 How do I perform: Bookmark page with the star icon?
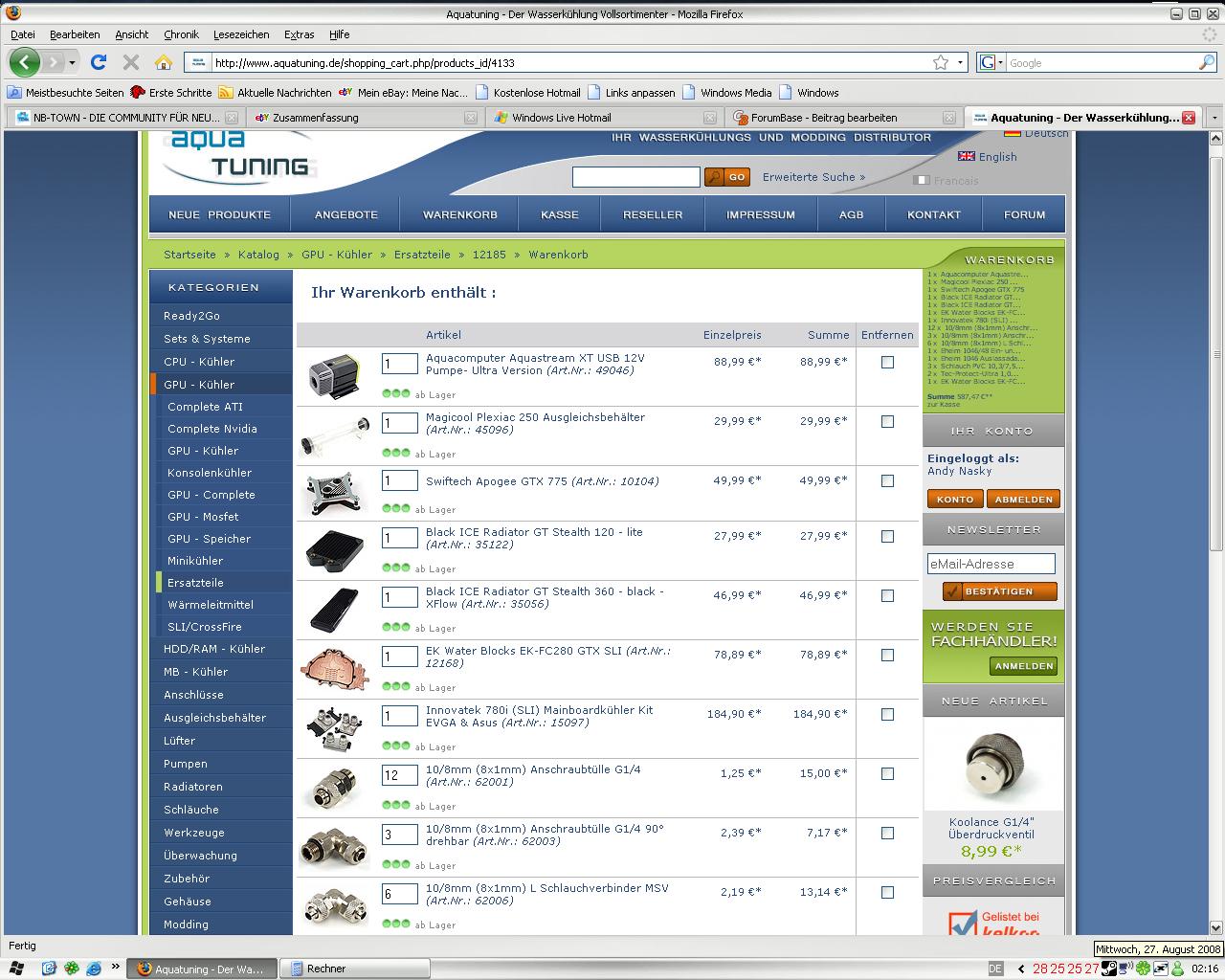(x=941, y=62)
